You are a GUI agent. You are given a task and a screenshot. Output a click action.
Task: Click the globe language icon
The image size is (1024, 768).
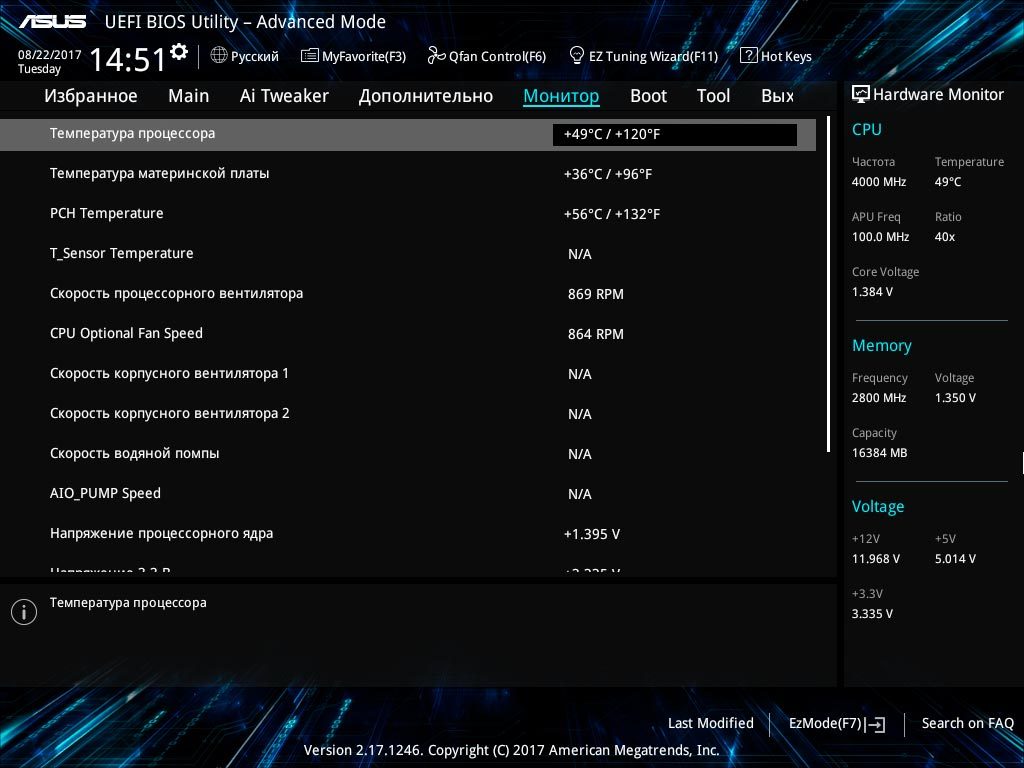(219, 56)
